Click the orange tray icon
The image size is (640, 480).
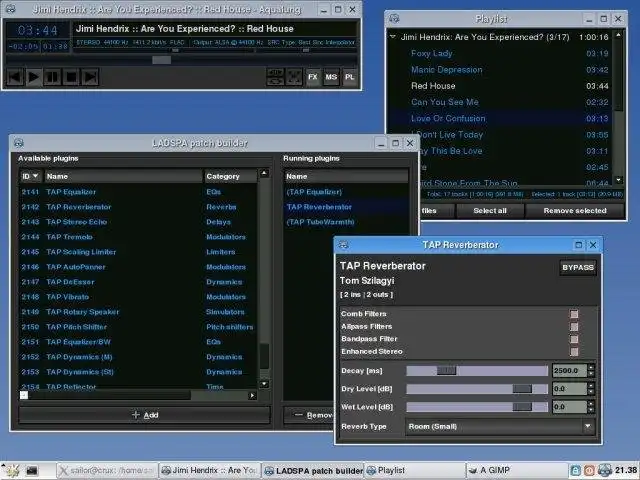[589, 471]
